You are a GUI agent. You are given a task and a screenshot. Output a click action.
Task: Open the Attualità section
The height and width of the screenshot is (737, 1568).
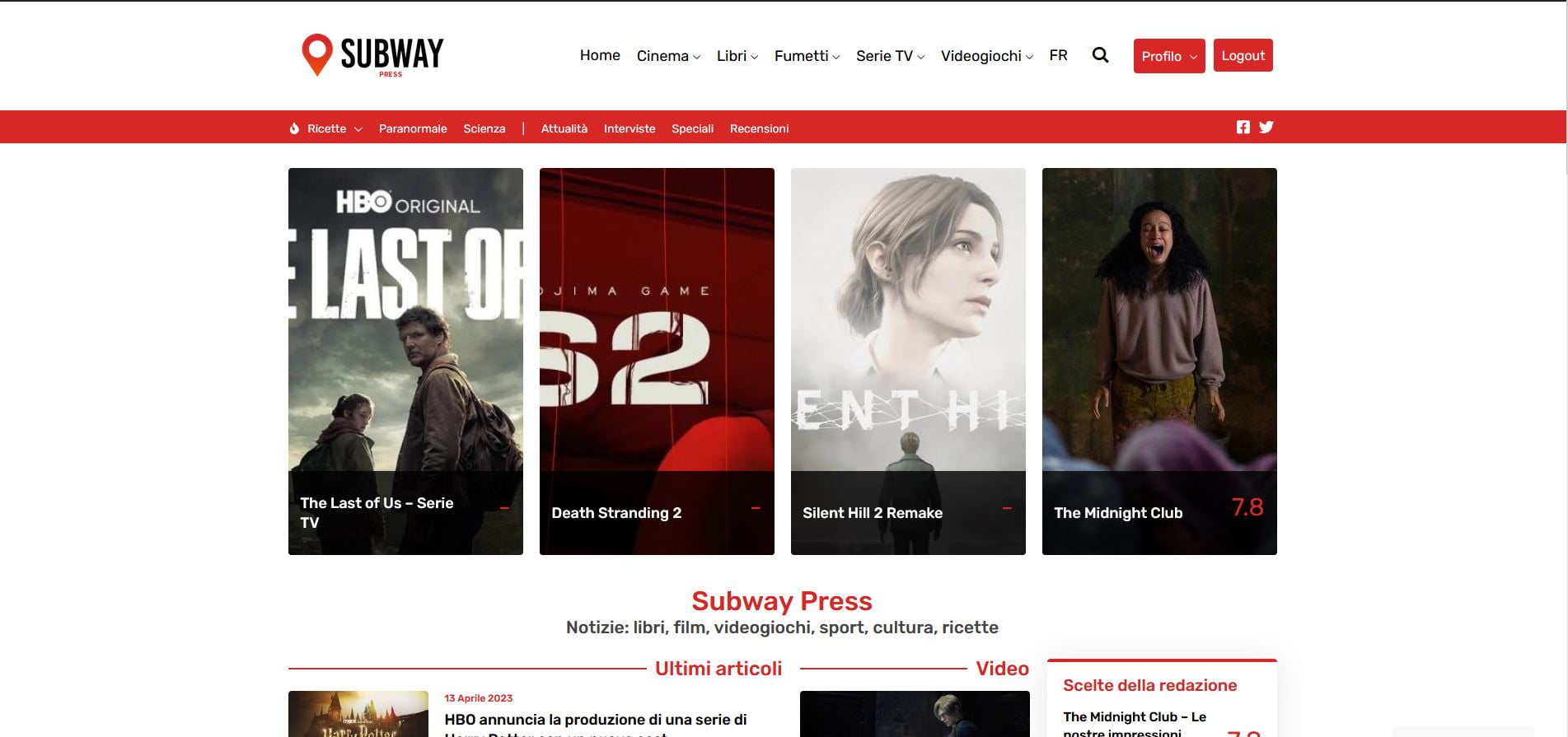[x=564, y=128]
